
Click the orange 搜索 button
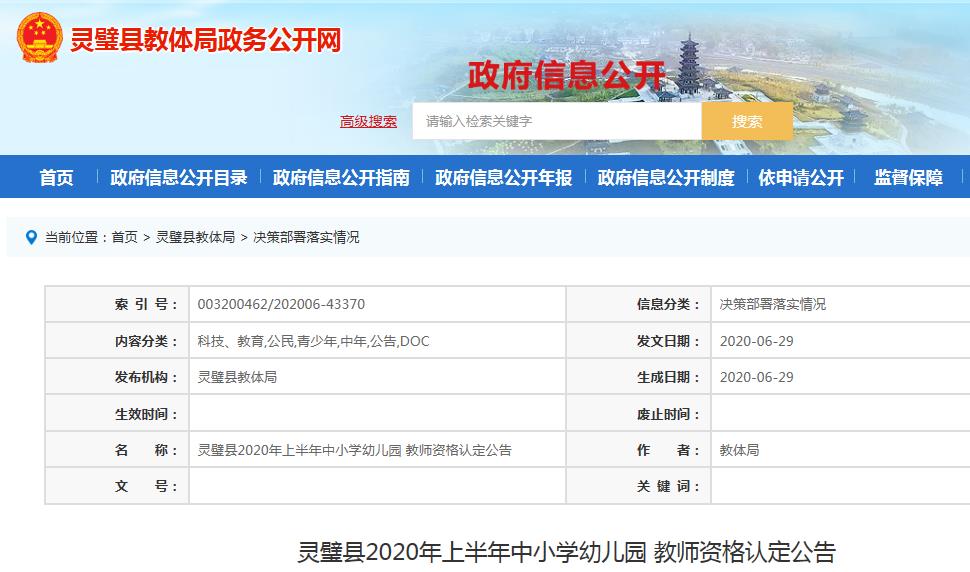(747, 121)
